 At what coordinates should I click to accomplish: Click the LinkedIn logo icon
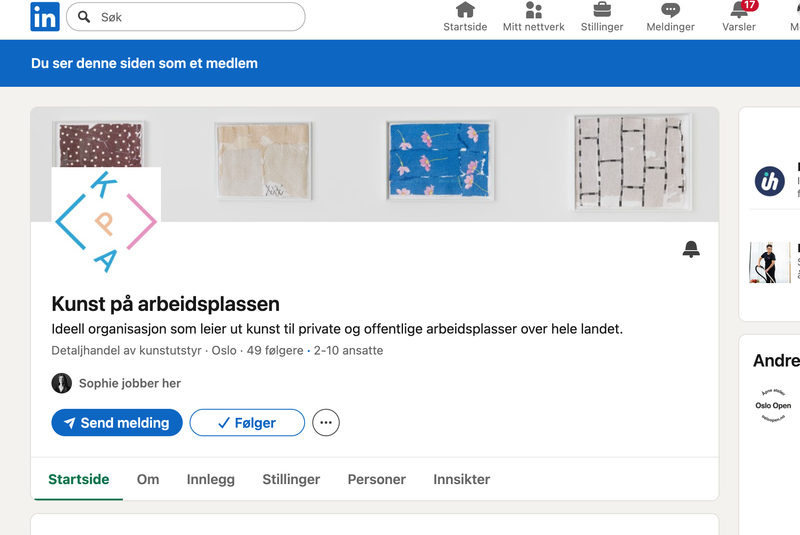click(44, 17)
